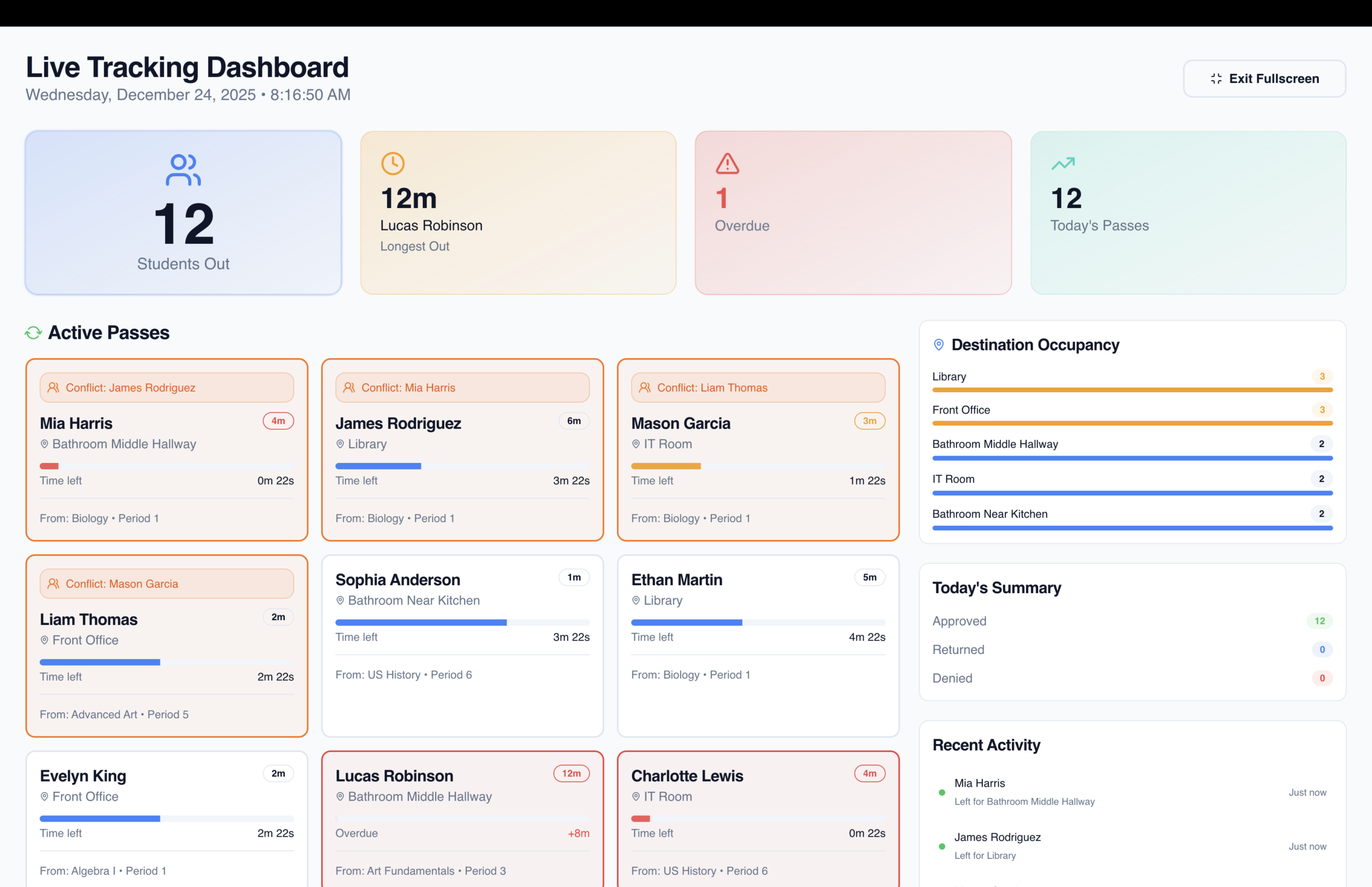Click the Front Office occupancy count badge
This screenshot has width=1372, height=887.
pyautogui.click(x=1322, y=410)
